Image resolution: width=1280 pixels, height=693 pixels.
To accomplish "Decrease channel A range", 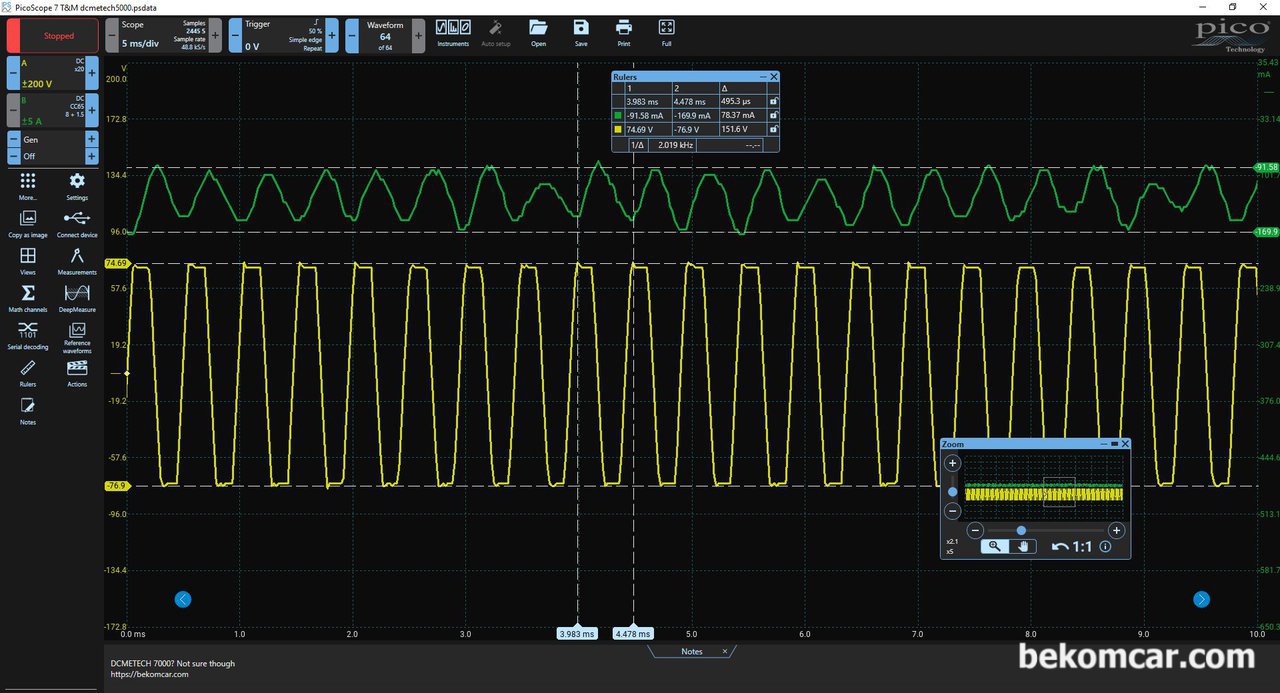I will [x=13, y=73].
